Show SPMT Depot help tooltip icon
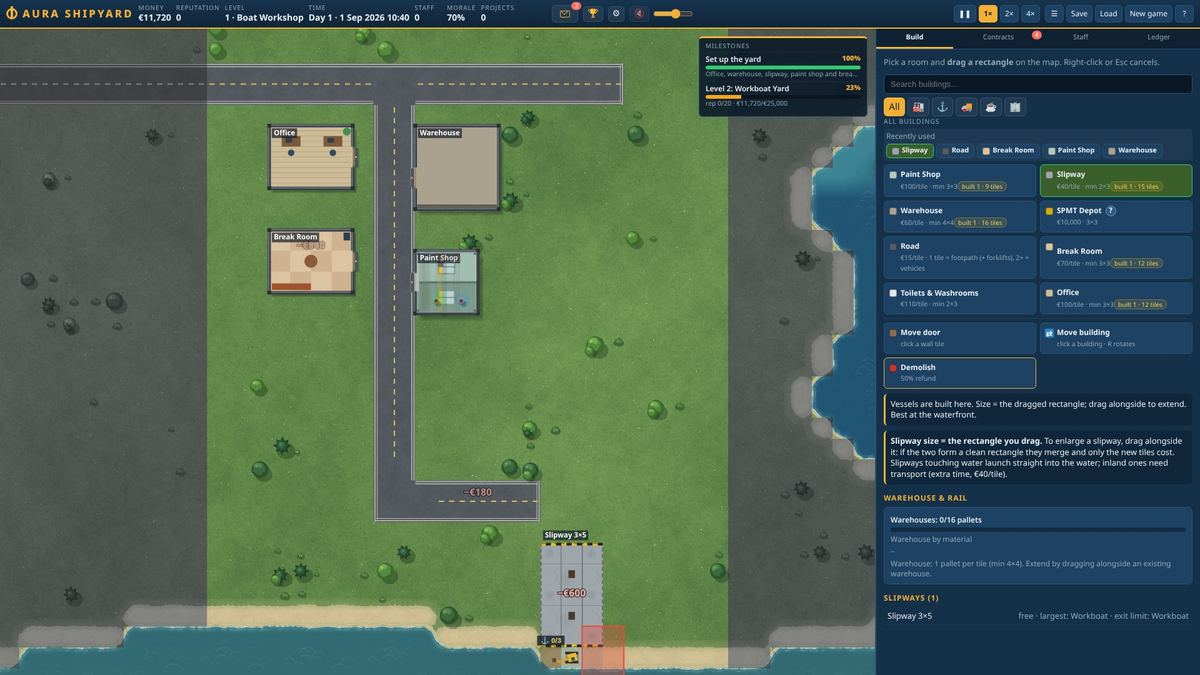This screenshot has height=675, width=1200. coord(1111,211)
